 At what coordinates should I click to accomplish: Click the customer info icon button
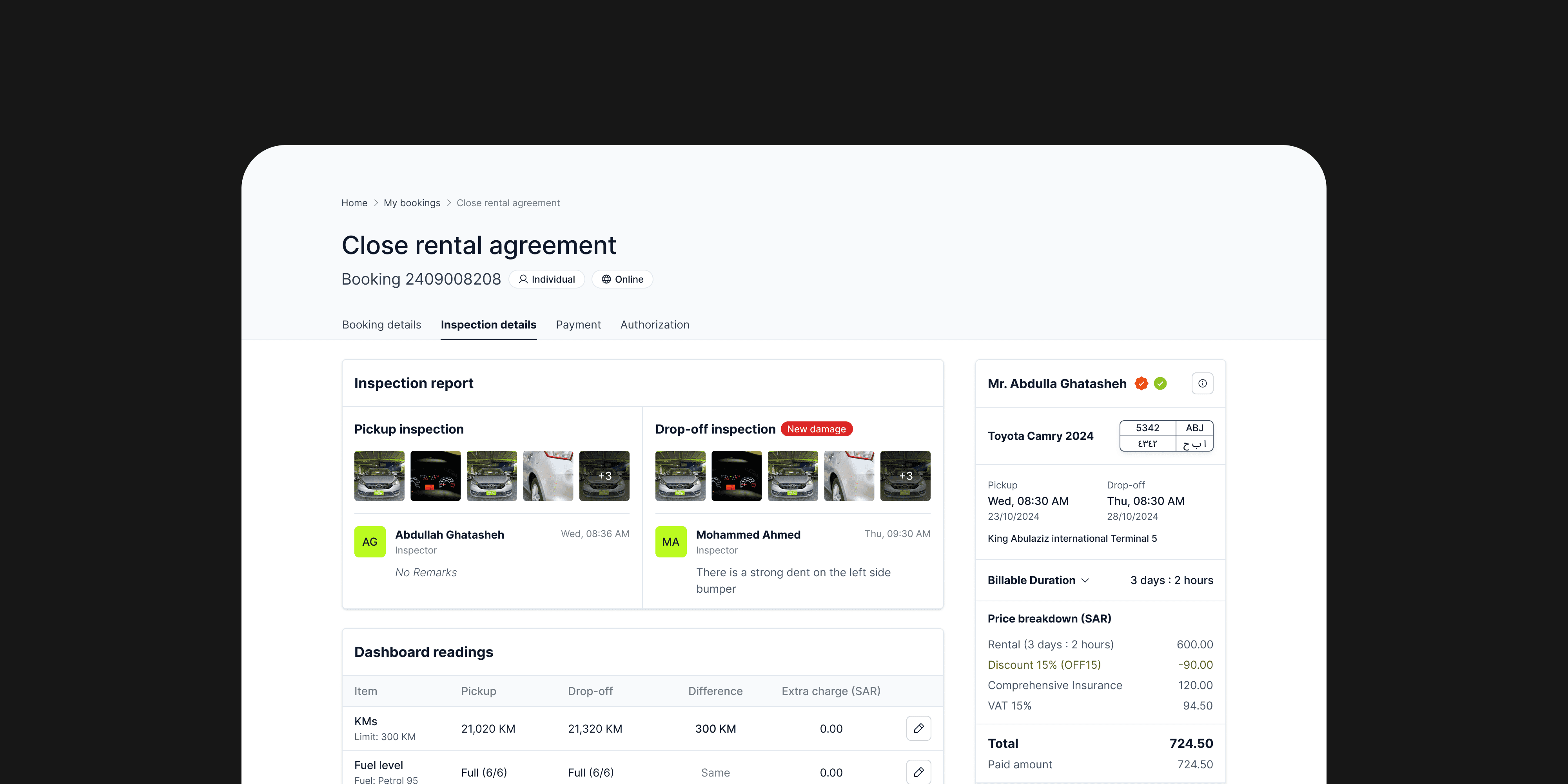coord(1201,383)
